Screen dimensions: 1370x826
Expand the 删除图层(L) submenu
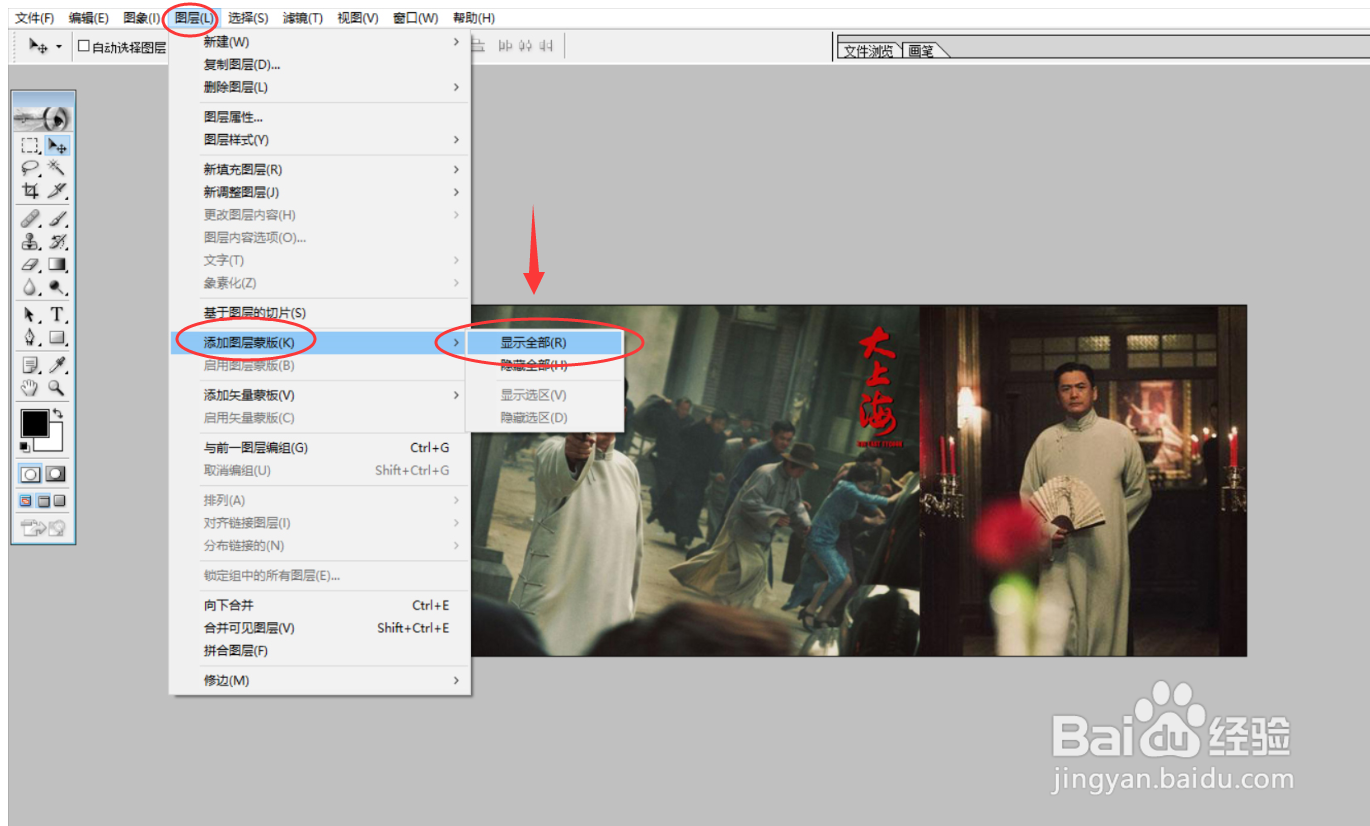click(456, 87)
